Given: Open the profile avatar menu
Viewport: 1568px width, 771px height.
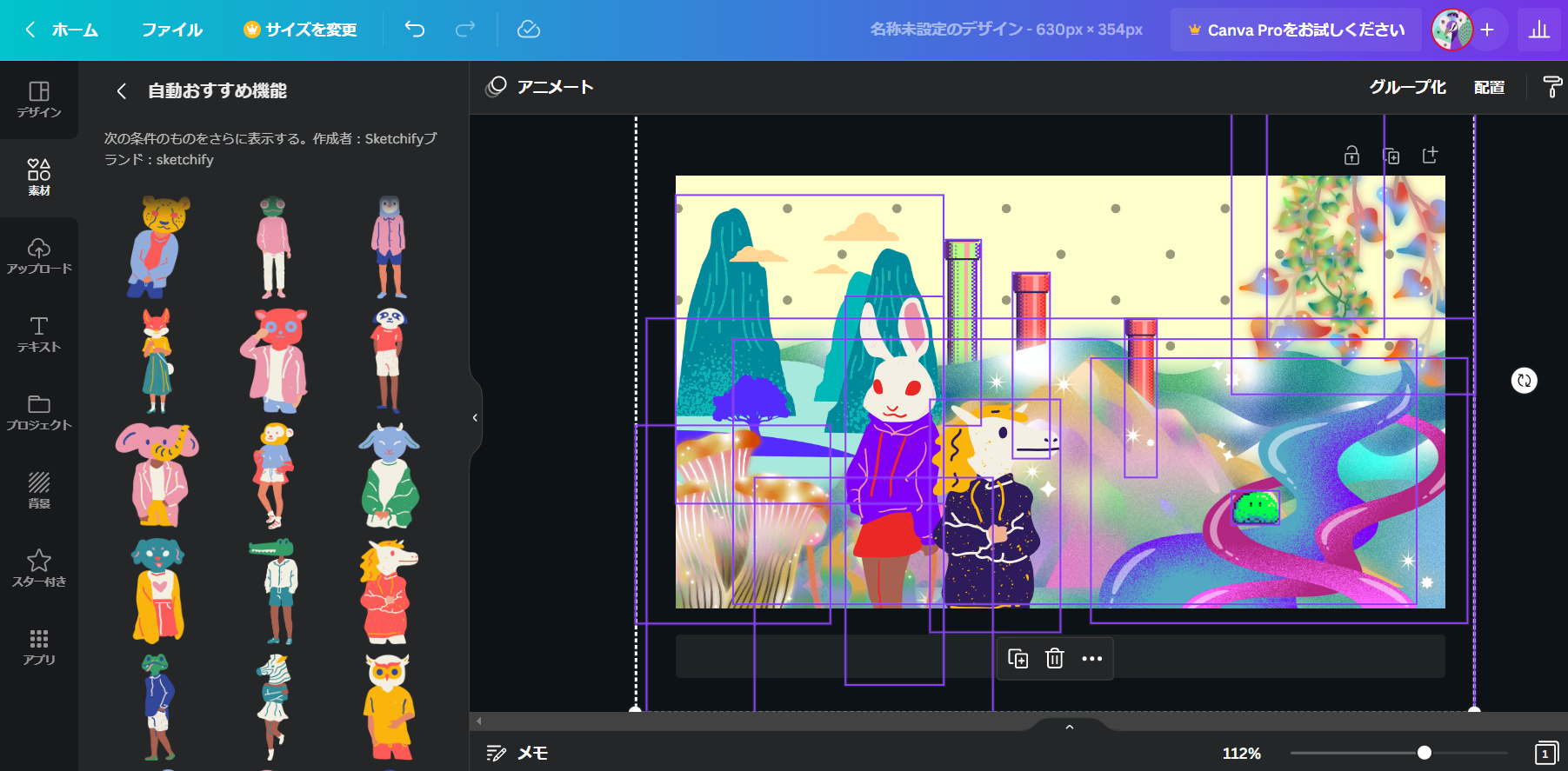Looking at the screenshot, I should (1451, 30).
